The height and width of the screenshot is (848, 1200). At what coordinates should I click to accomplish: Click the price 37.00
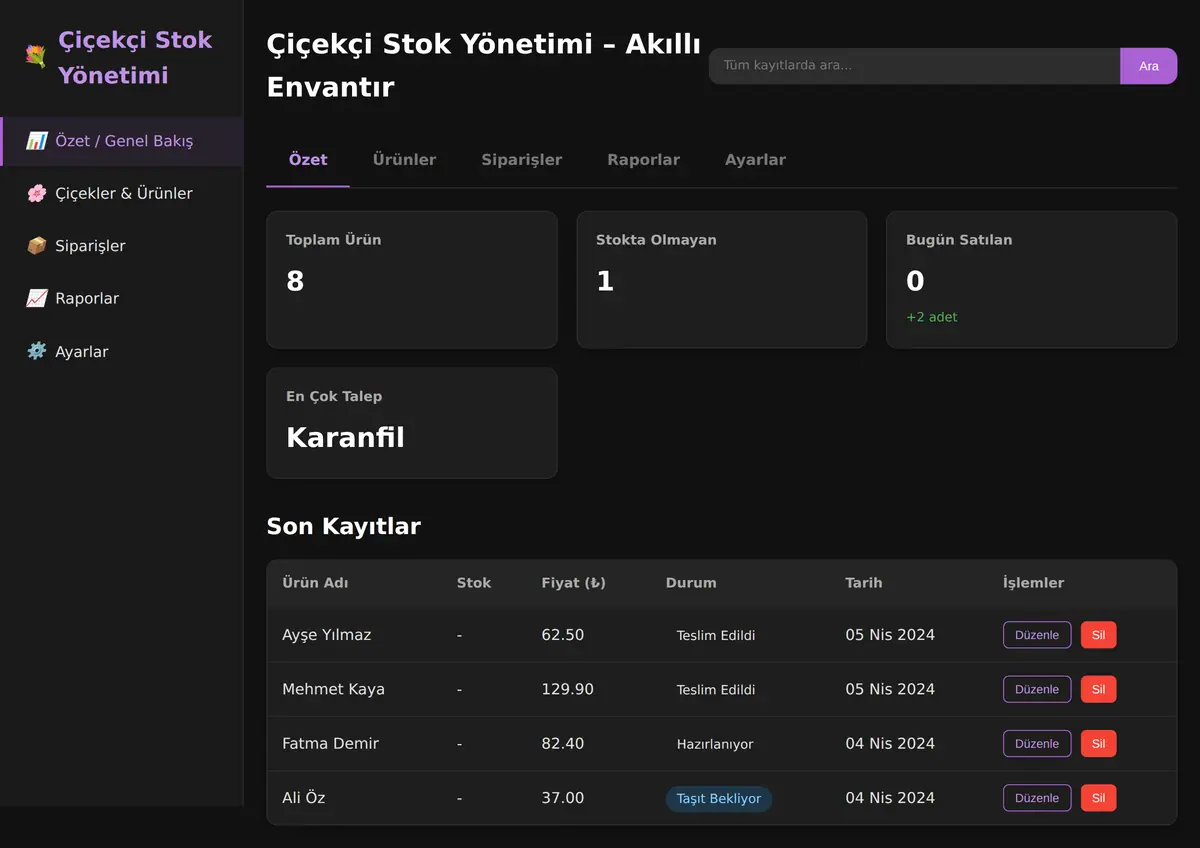(562, 798)
